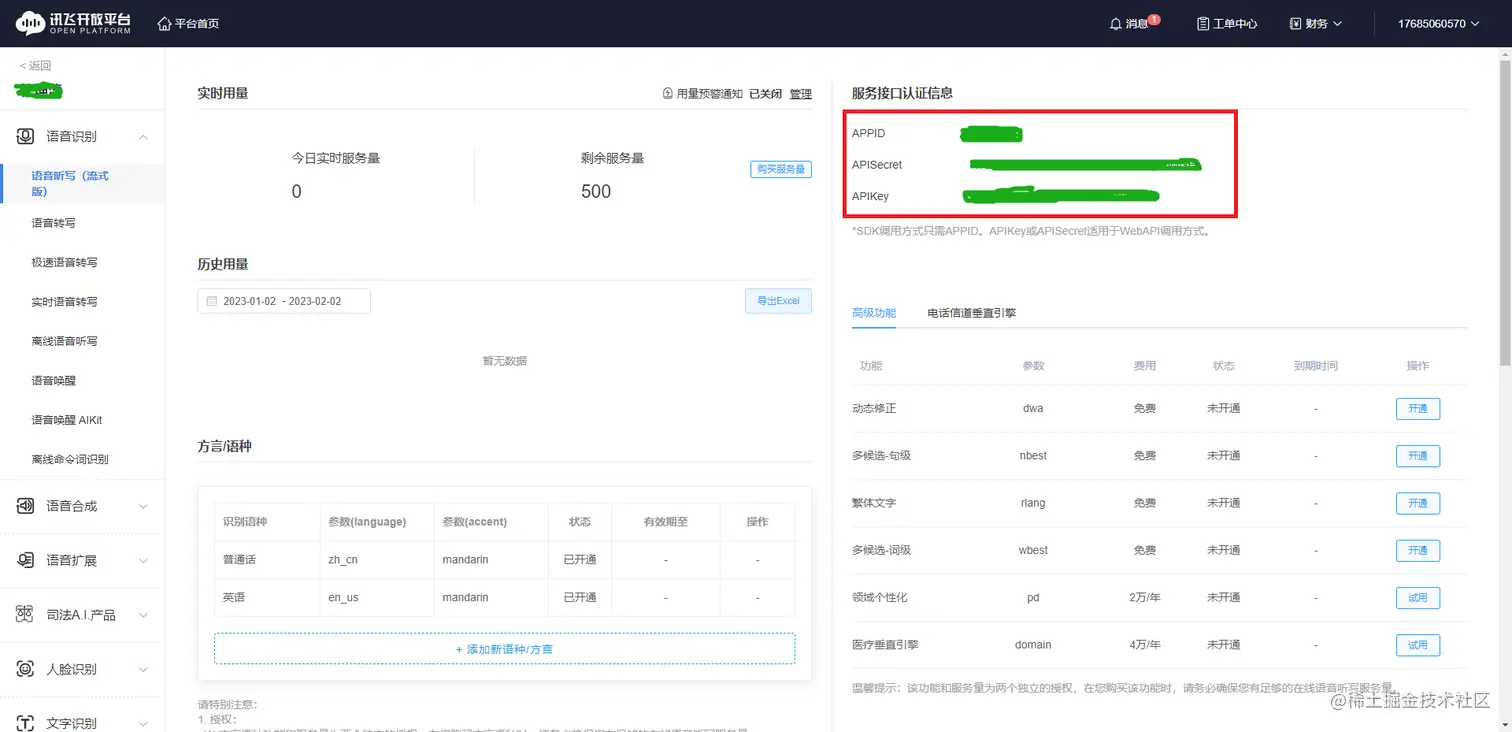The width and height of the screenshot is (1512, 732).
Task: Click the 讯飞开放平台 logo
Action: click(x=74, y=23)
